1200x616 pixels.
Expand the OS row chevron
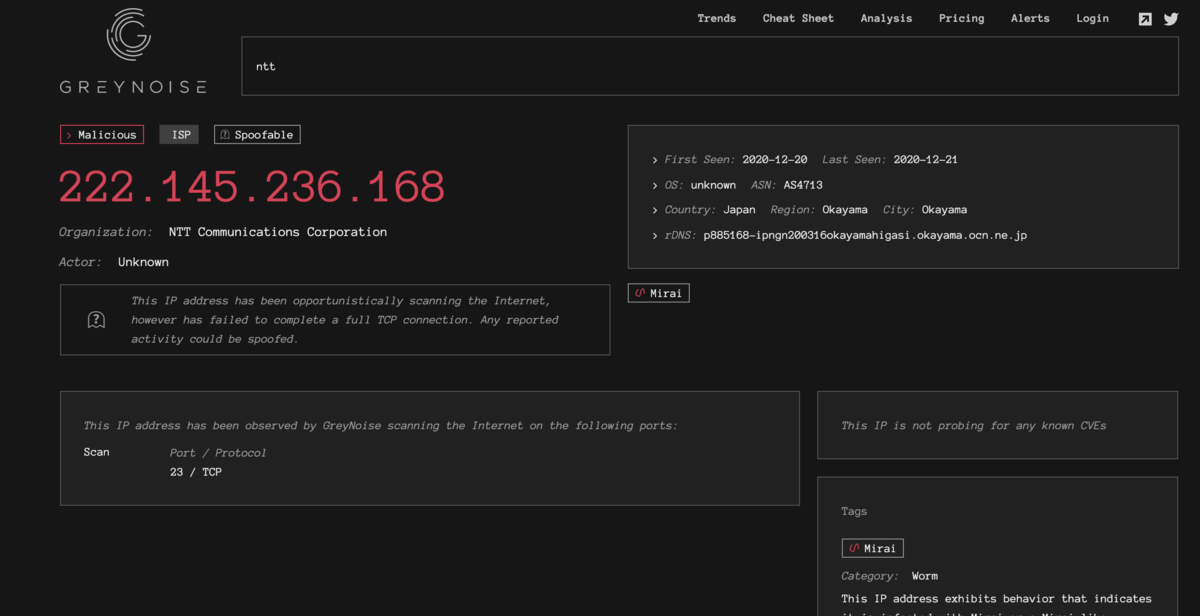655,185
